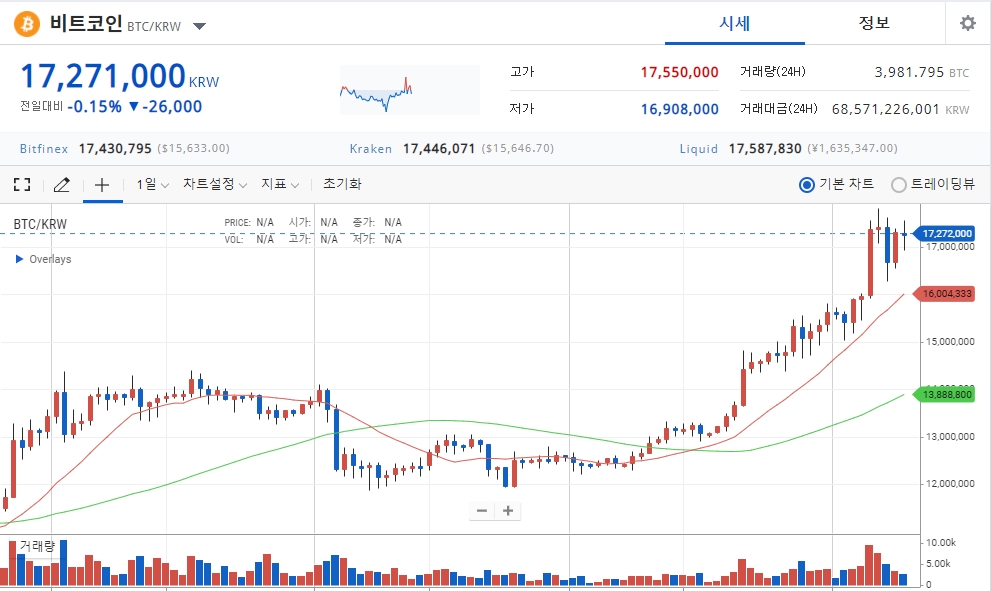Open the 1일 interval dropdown
Screen dimensions: 991x591
tap(152, 184)
